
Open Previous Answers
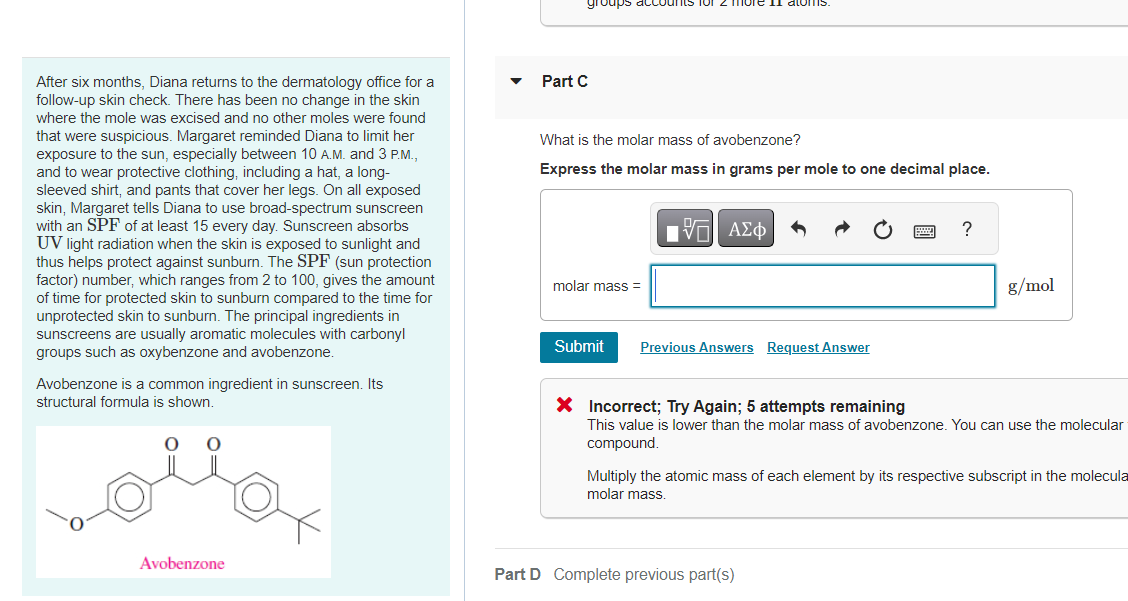[x=696, y=347]
